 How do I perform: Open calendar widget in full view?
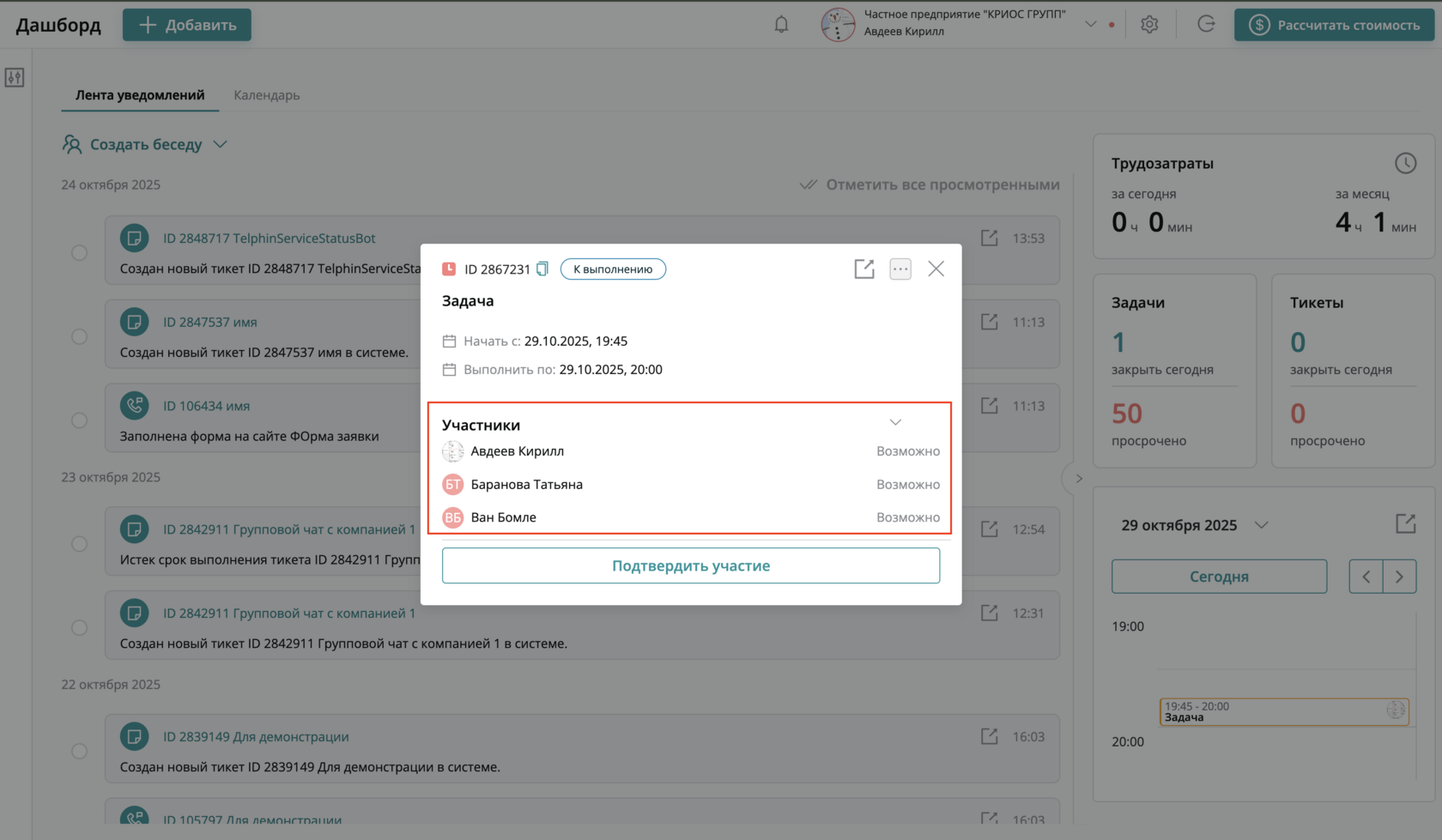[x=1405, y=523]
